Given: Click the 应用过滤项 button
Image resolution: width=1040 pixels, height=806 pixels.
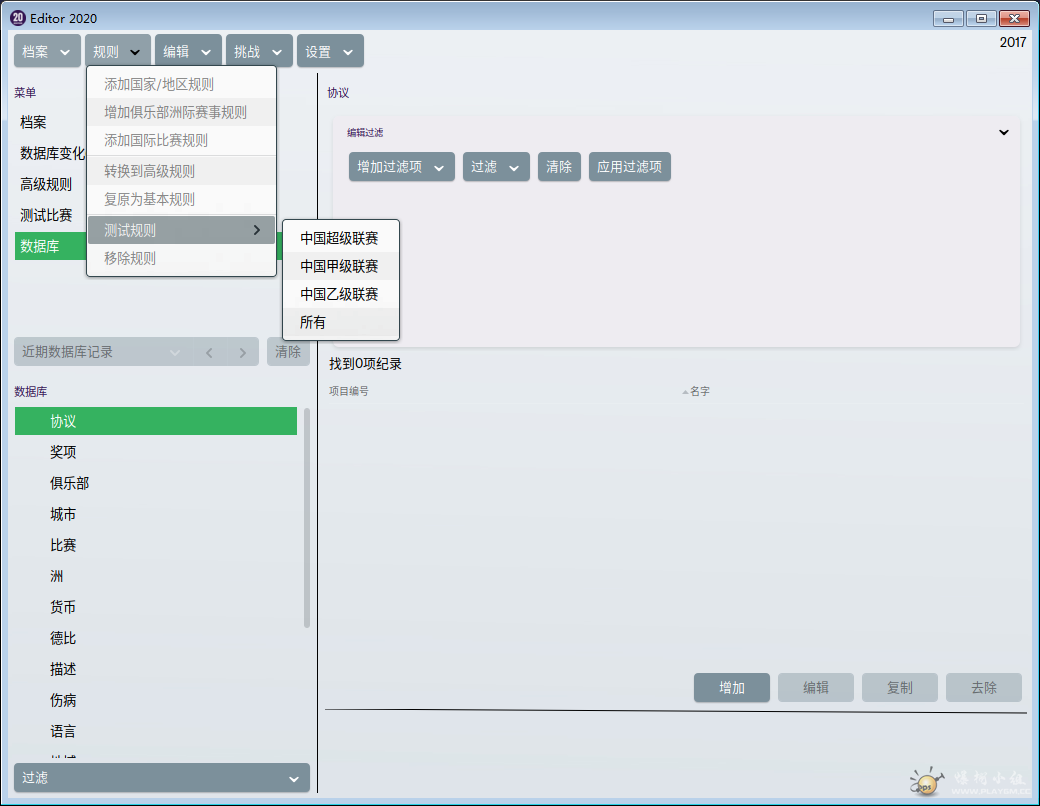Looking at the screenshot, I should tap(629, 167).
